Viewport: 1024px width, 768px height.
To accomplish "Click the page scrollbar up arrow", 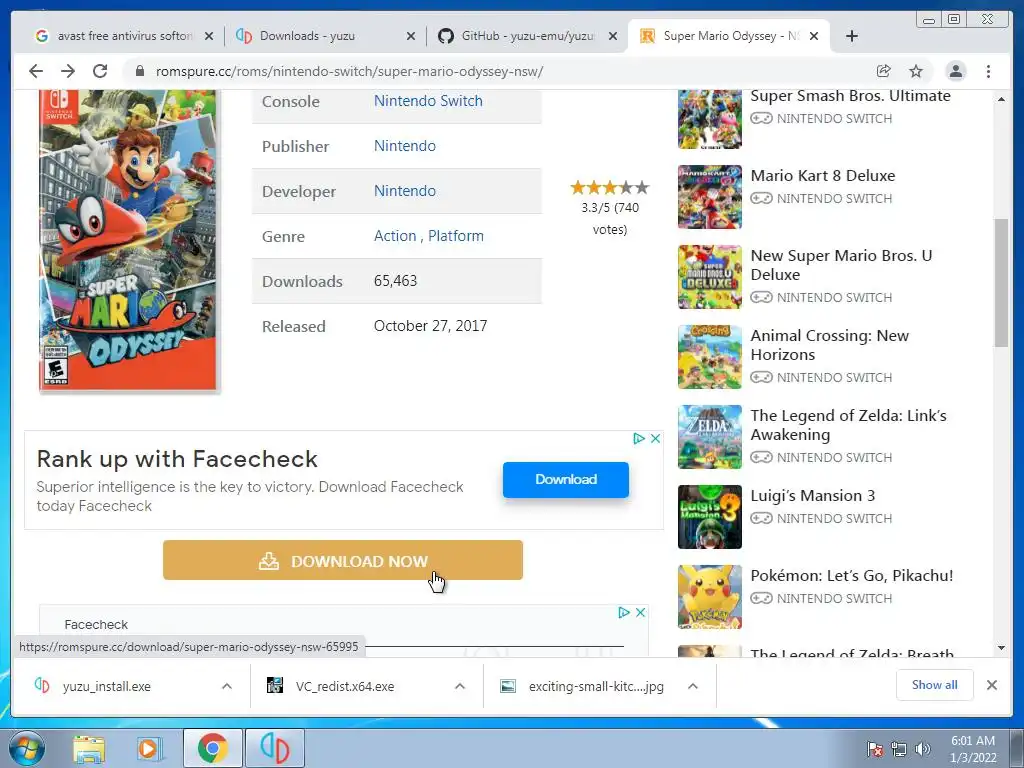I will tap(1001, 99).
